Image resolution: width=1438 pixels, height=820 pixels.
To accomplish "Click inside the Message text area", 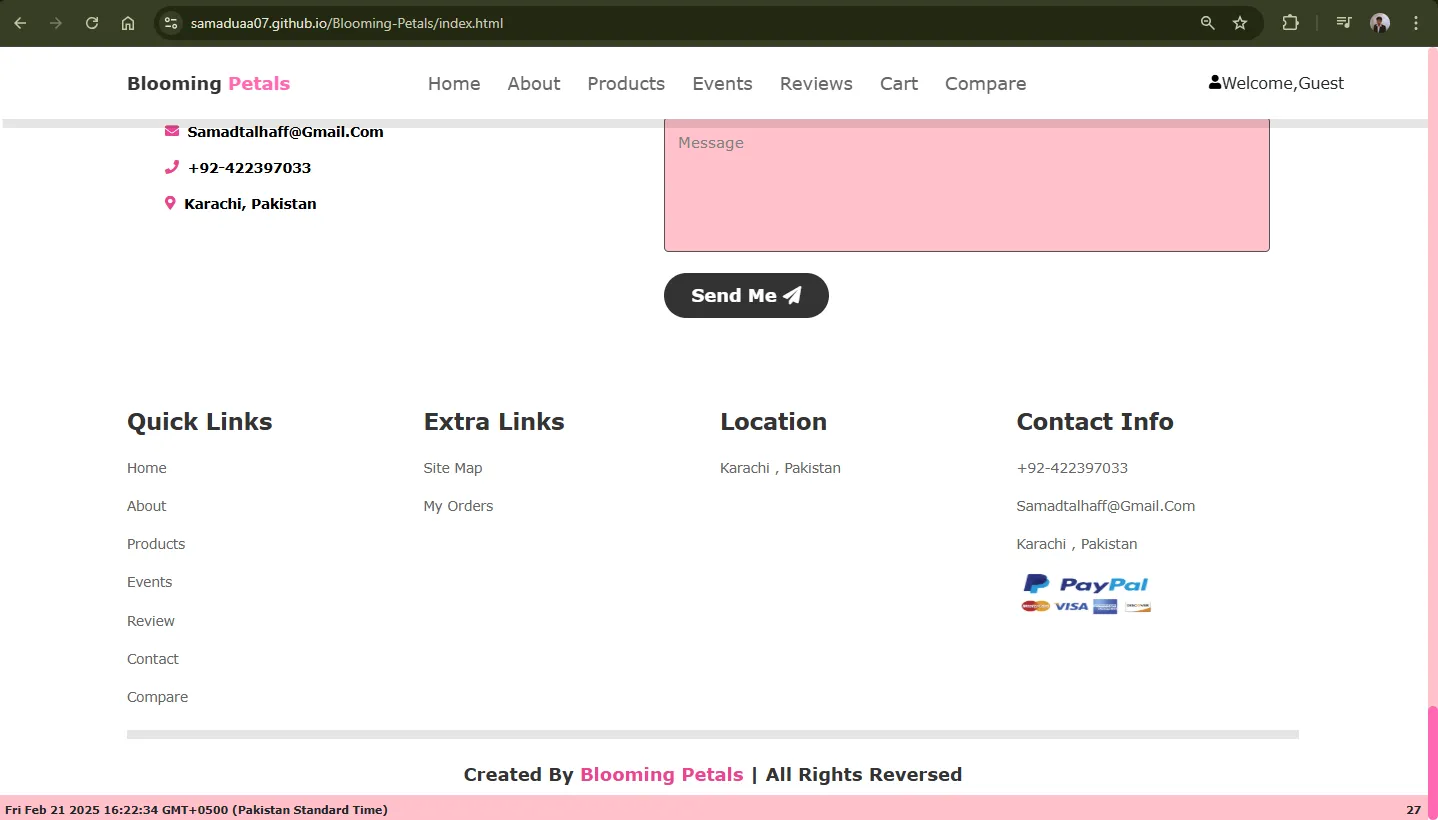I will 967,185.
